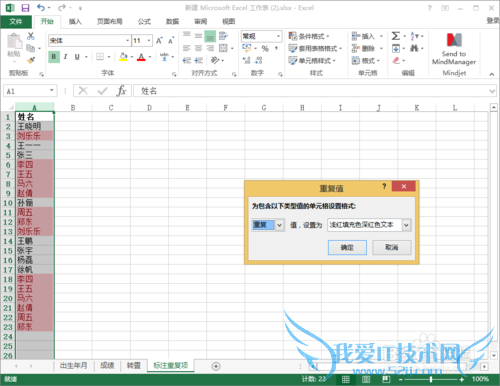Screen dimensions: 500x386
Task: Cancel the duplicate values dialog
Action: (392, 247)
